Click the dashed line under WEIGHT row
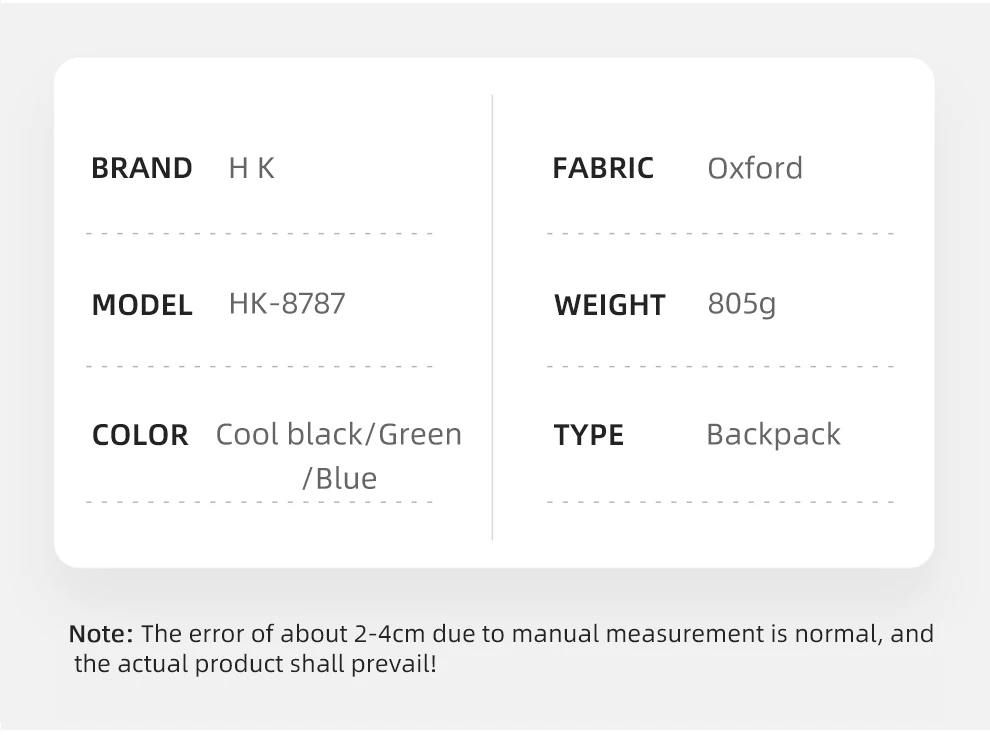990x741 pixels. (720, 367)
